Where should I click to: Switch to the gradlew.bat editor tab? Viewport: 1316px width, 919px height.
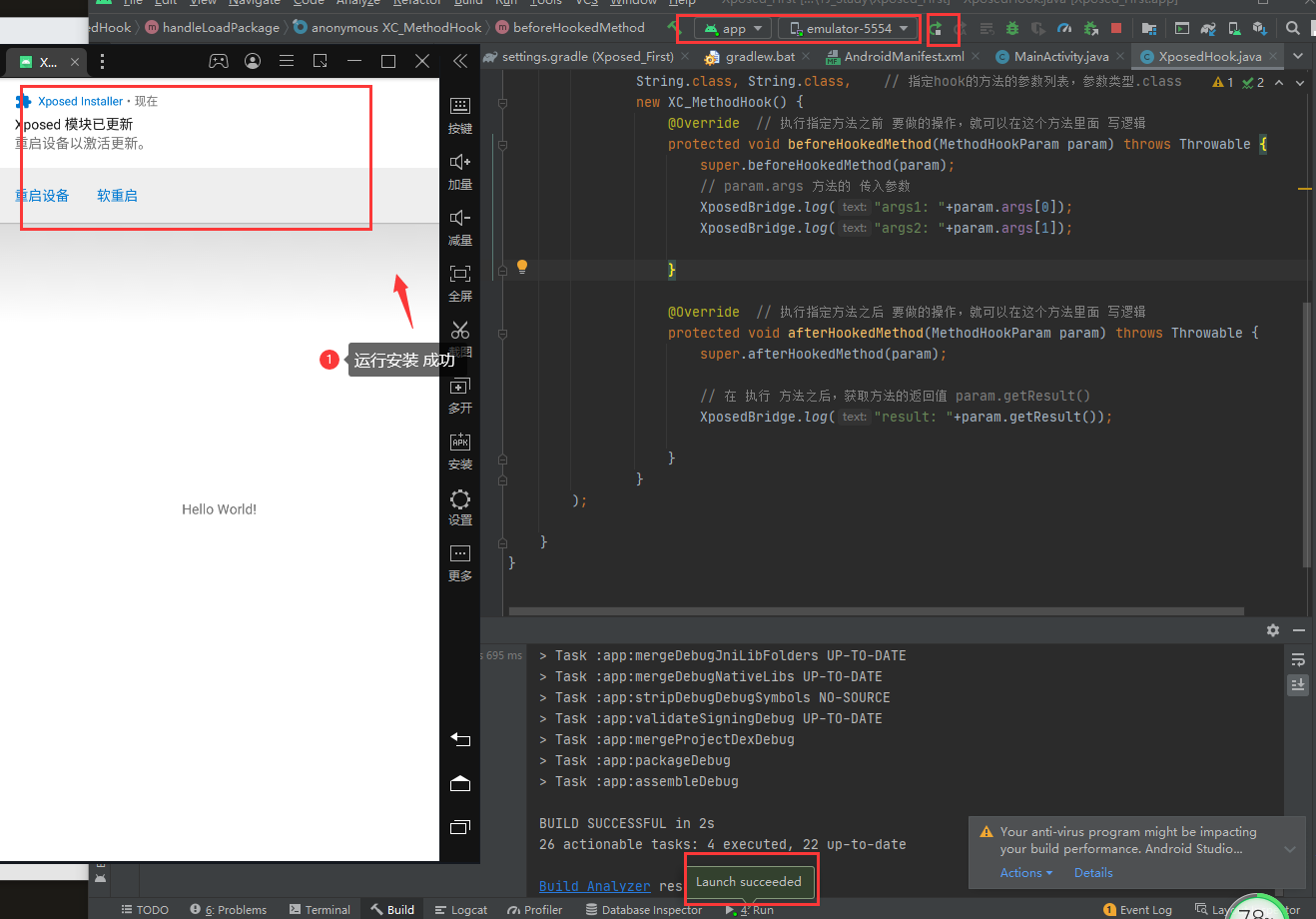[760, 57]
